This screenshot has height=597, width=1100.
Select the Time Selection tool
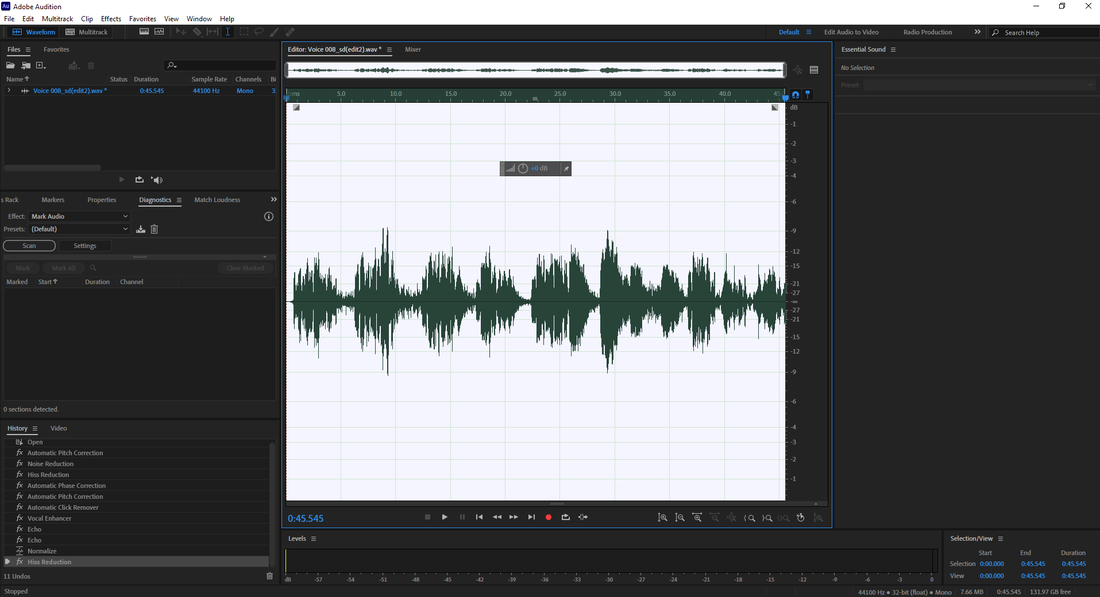tap(228, 32)
